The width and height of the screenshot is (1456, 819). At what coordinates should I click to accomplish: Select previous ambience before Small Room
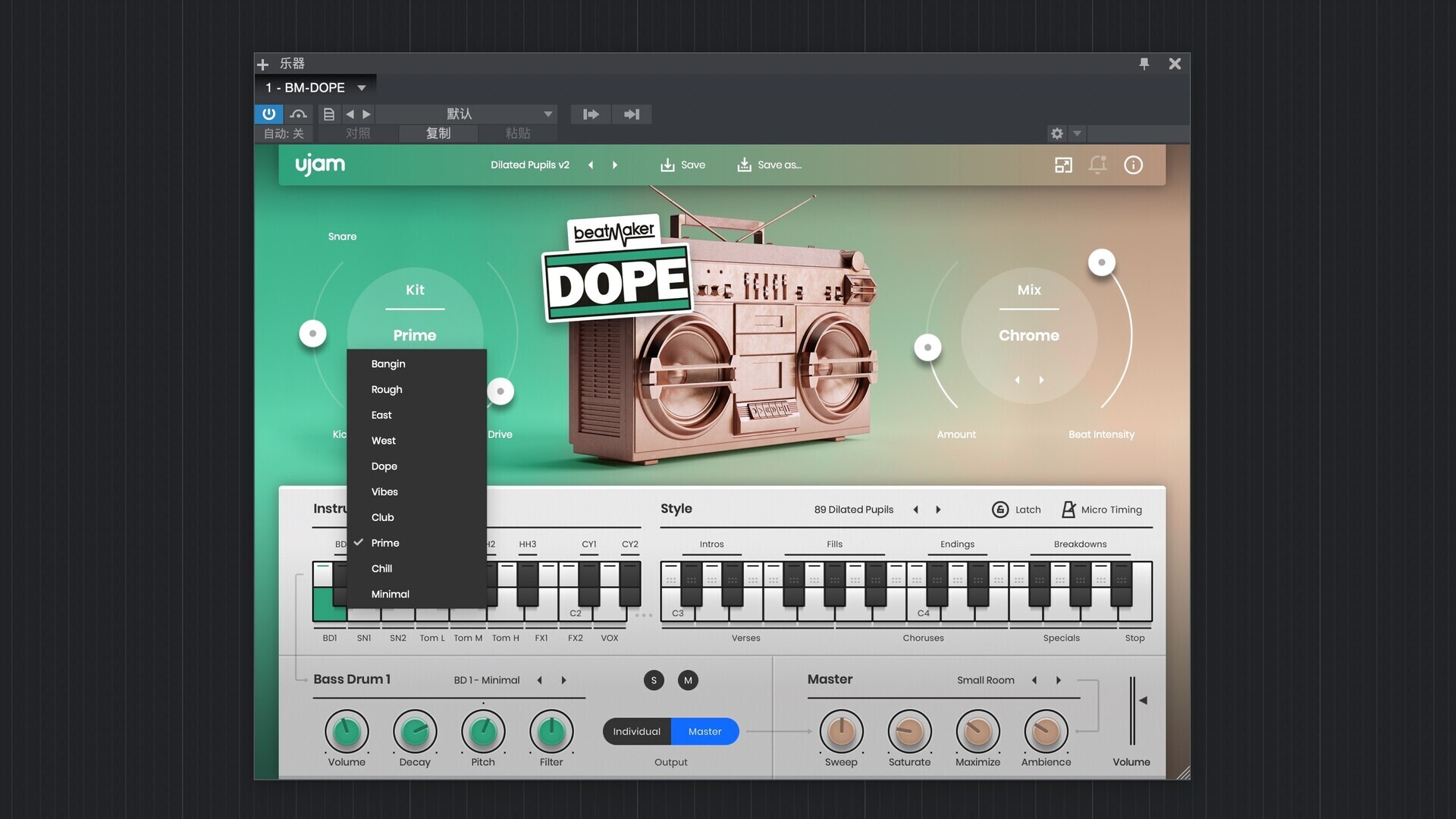[1034, 680]
